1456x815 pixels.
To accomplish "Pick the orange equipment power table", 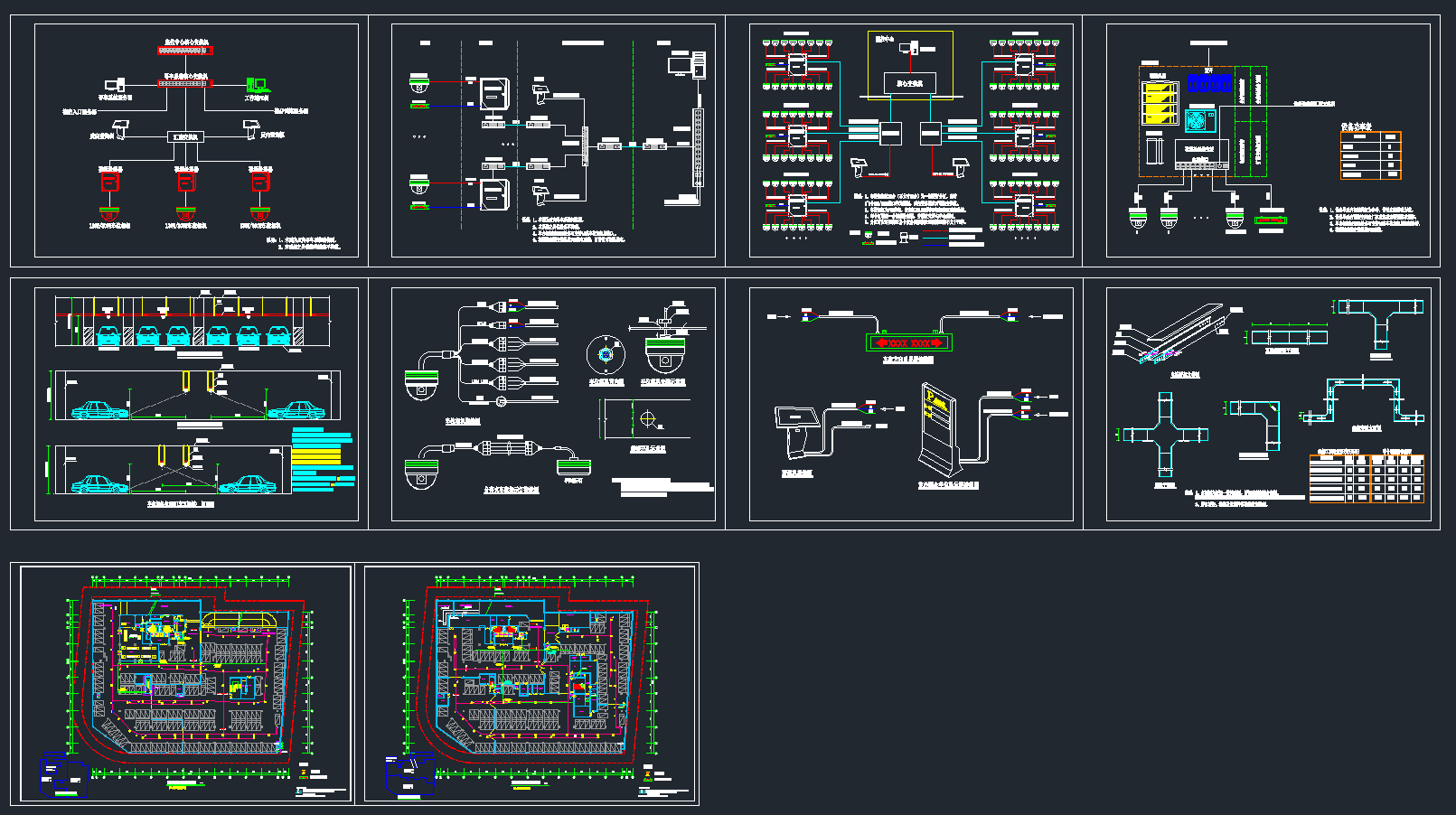I will pos(1370,155).
